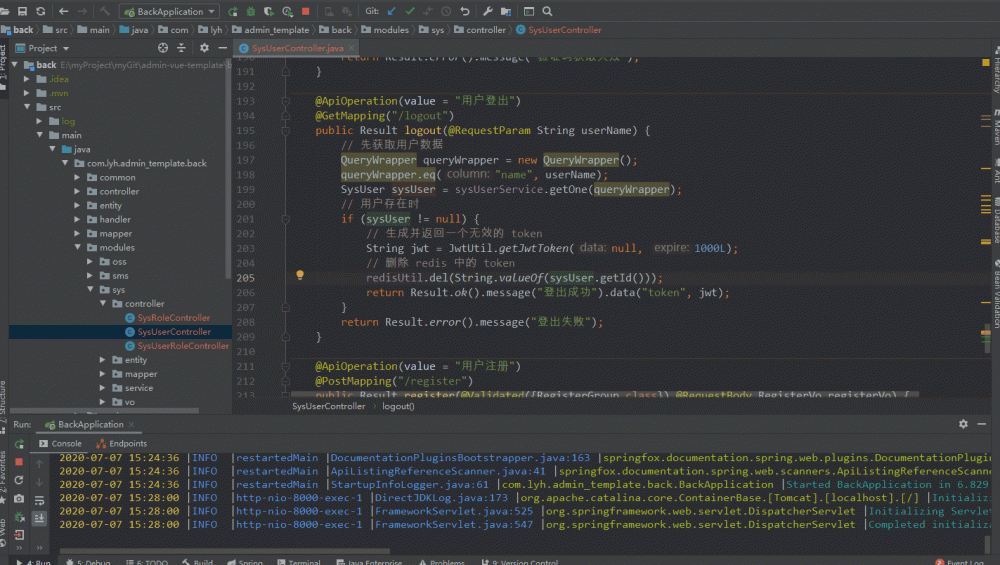Image resolution: width=1000 pixels, height=565 pixels.
Task: Expand the oss package
Action: click(x=90, y=261)
